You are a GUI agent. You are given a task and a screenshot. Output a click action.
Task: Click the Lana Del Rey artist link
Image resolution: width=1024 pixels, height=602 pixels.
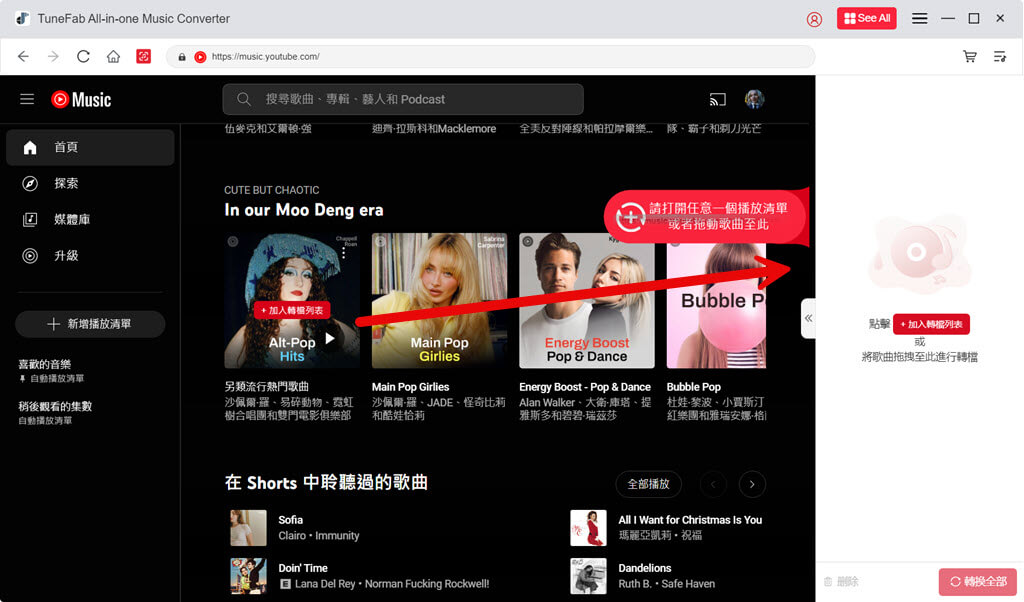click(326, 584)
